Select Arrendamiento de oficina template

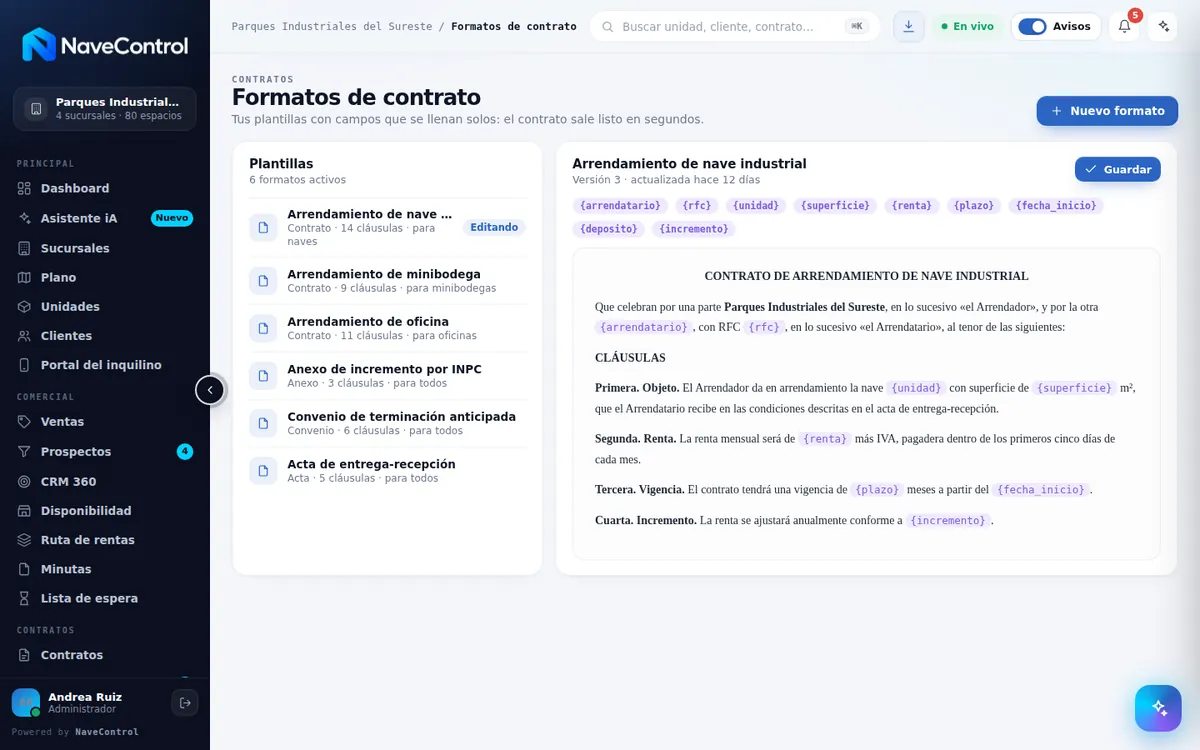(x=387, y=328)
